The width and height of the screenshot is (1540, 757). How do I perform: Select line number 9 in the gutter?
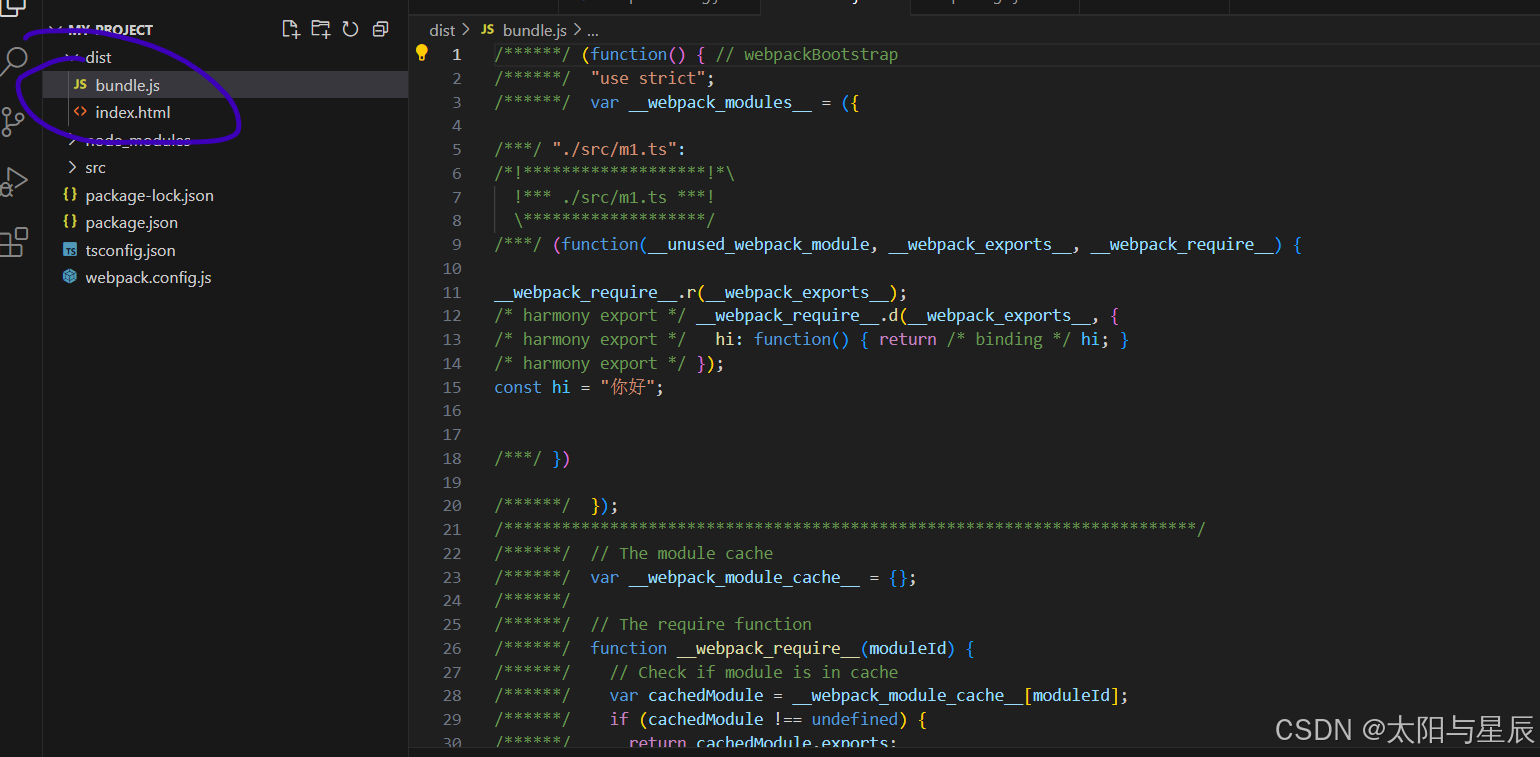[x=456, y=244]
